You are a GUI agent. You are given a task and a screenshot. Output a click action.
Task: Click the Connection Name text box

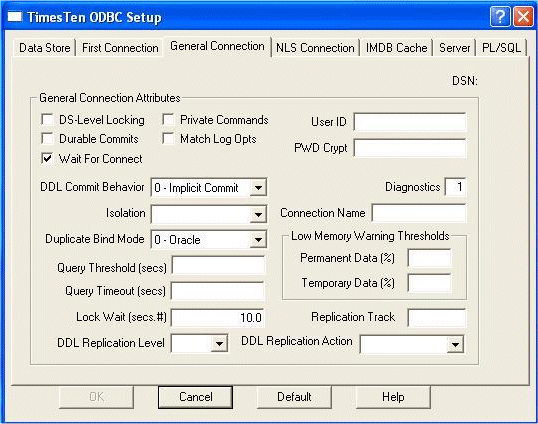419,213
